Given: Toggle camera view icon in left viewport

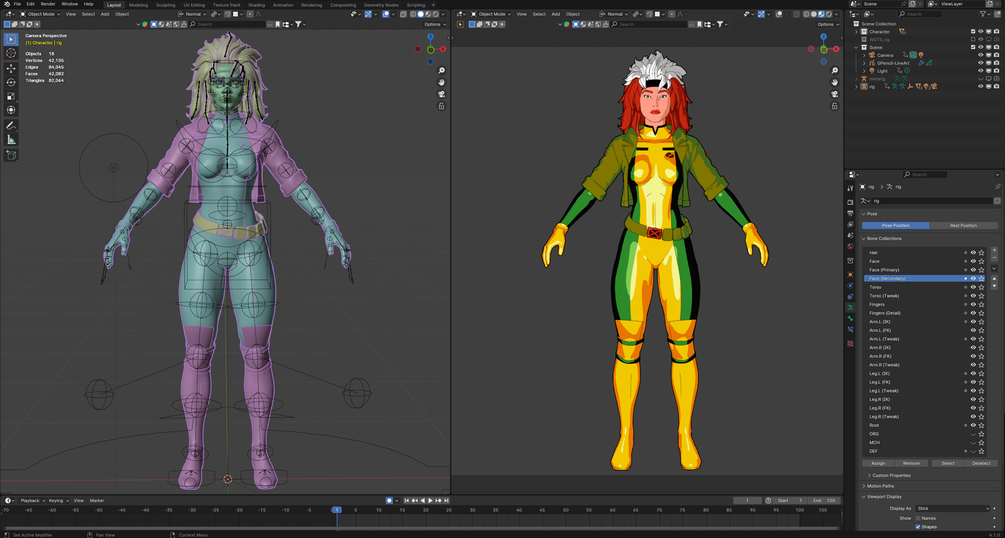Looking at the screenshot, I should tap(442, 94).
